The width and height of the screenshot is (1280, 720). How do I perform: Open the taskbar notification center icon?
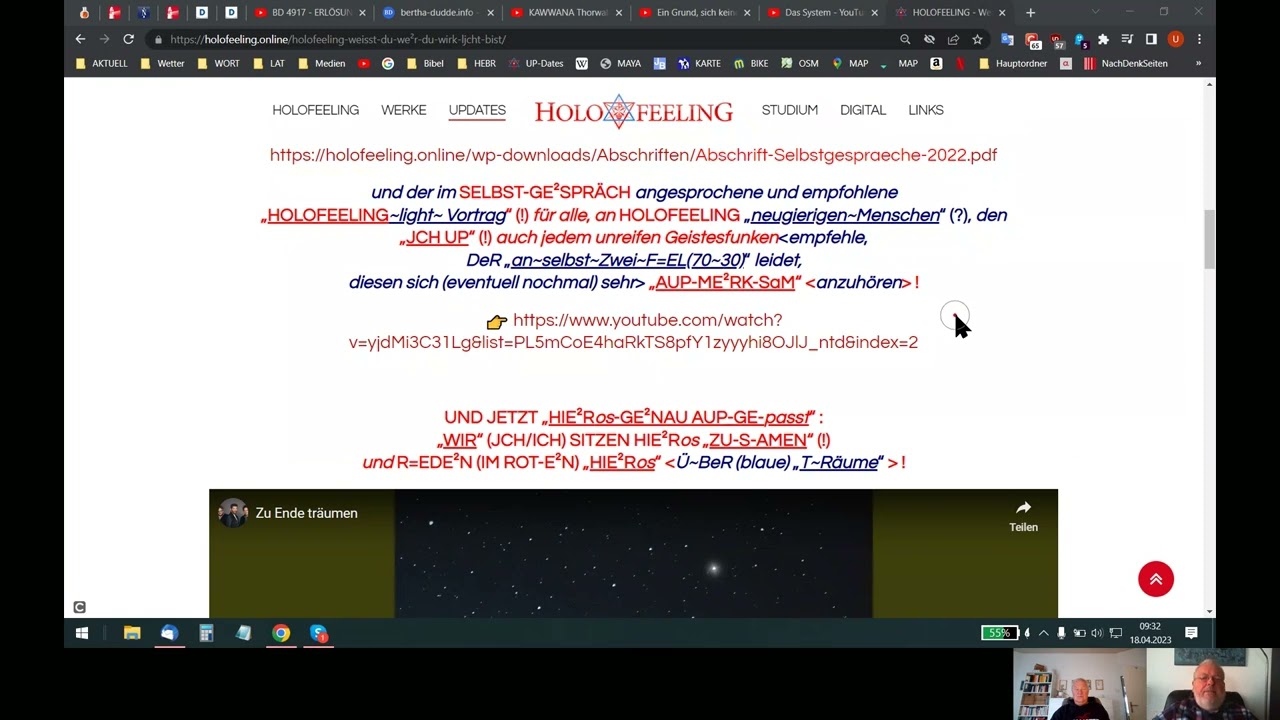click(x=1191, y=633)
